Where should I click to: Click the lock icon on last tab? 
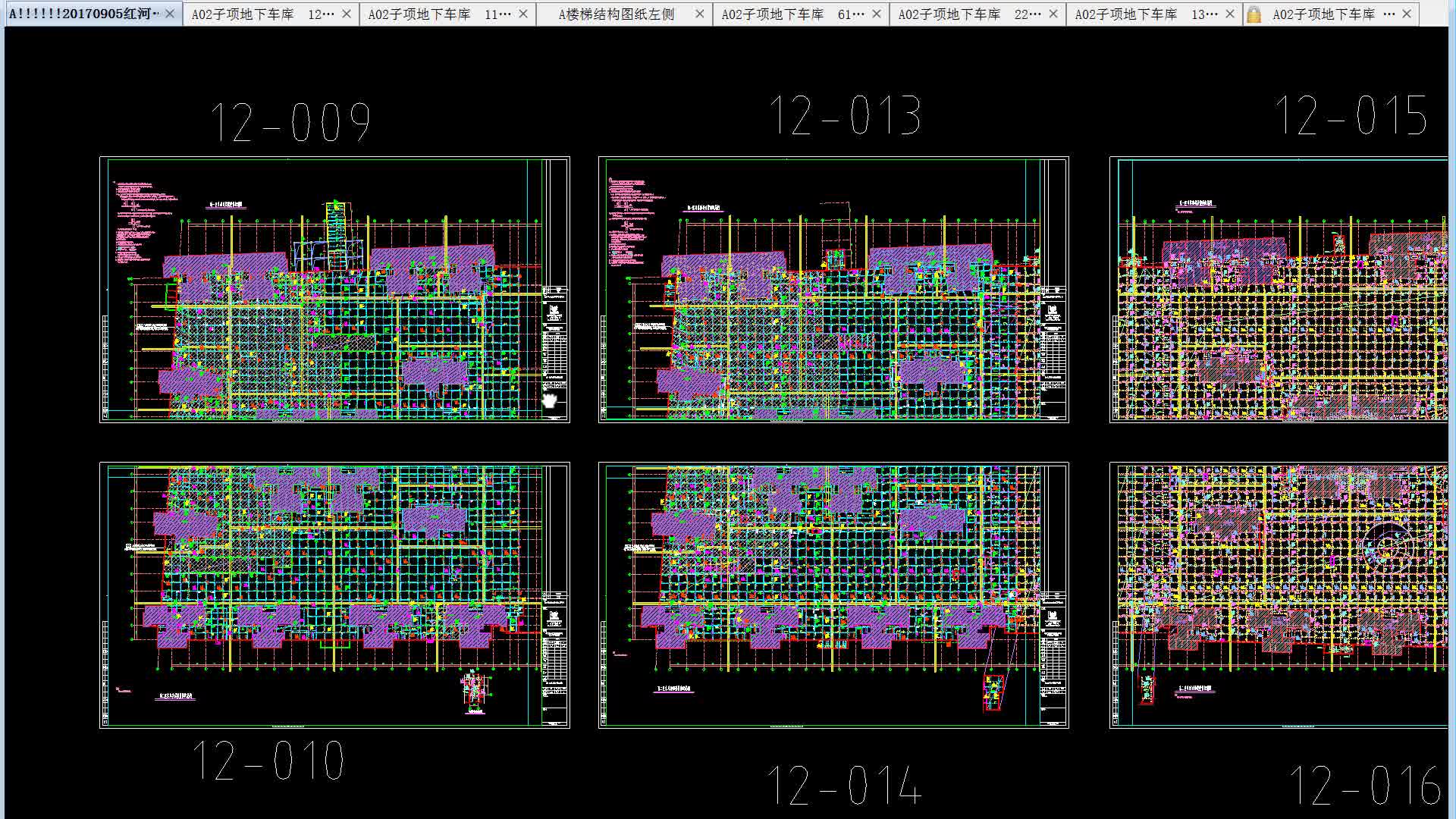pyautogui.click(x=1254, y=14)
